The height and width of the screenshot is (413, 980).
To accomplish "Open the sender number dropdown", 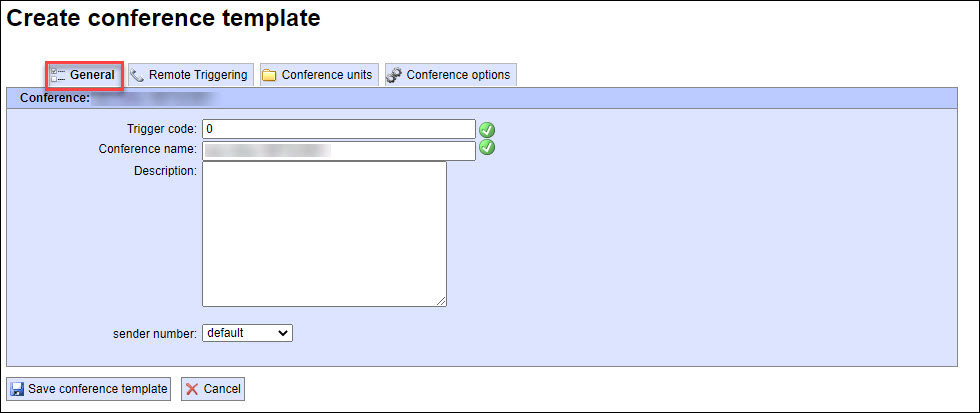I will pyautogui.click(x=248, y=333).
